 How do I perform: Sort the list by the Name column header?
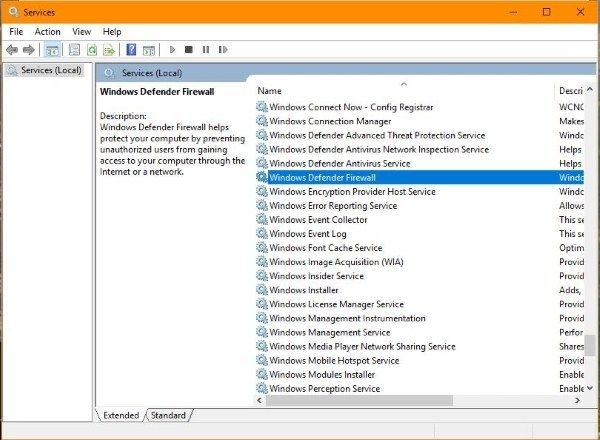[400, 90]
